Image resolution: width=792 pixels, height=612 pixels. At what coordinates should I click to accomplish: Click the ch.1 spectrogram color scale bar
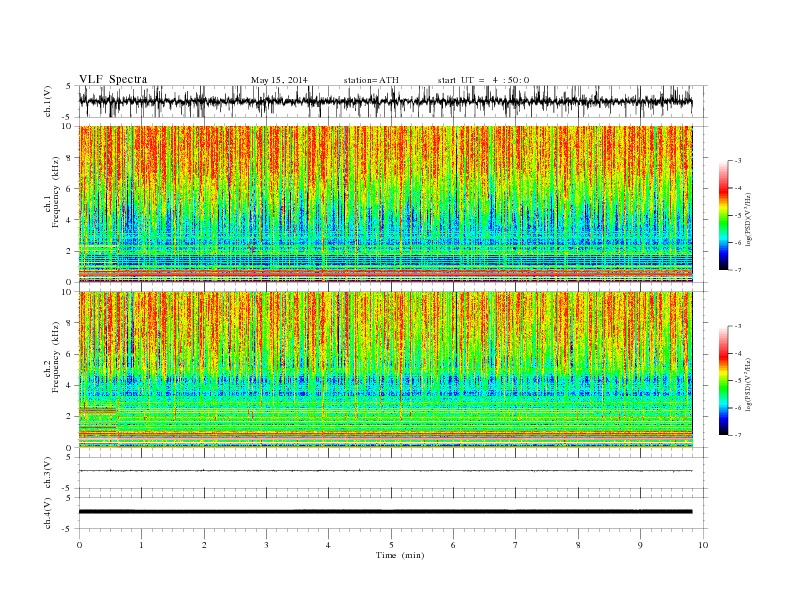coord(724,215)
